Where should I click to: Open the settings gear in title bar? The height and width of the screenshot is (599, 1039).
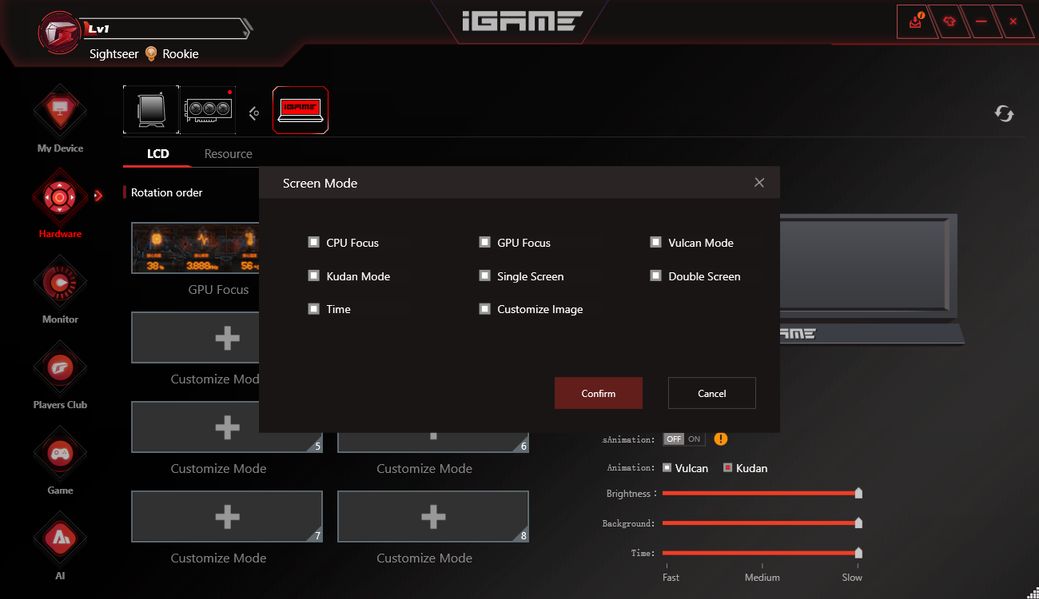[949, 21]
